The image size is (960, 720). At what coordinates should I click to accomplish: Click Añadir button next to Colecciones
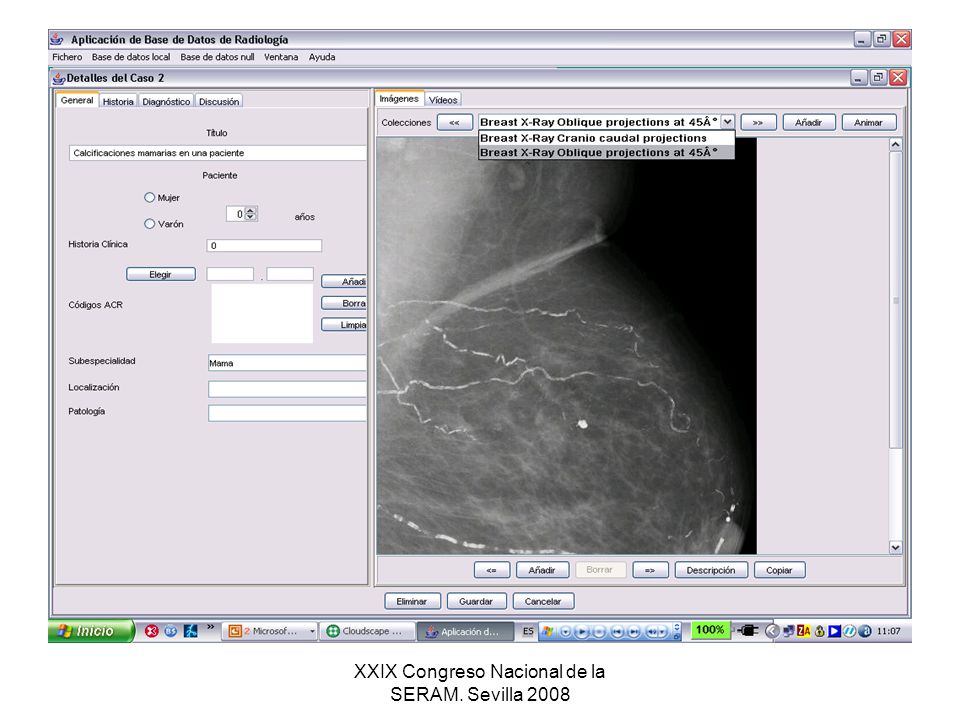coord(809,122)
